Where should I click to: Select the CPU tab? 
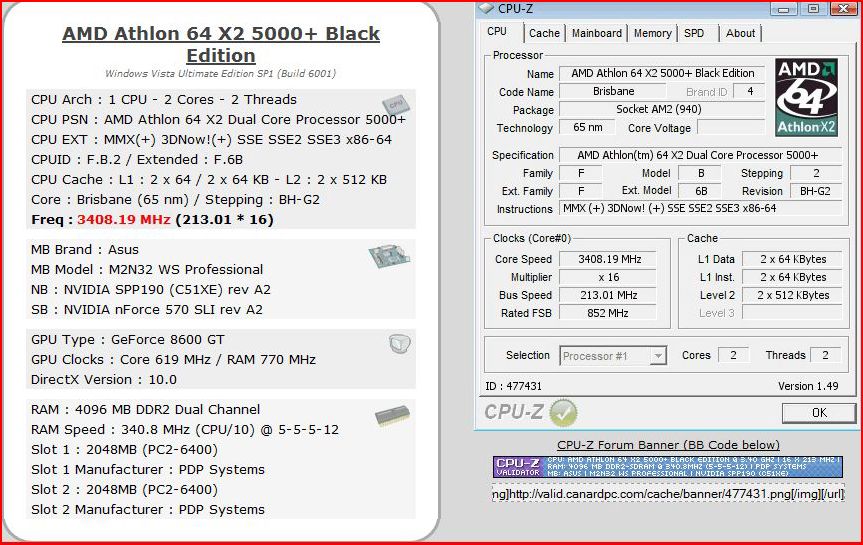pyautogui.click(x=497, y=31)
